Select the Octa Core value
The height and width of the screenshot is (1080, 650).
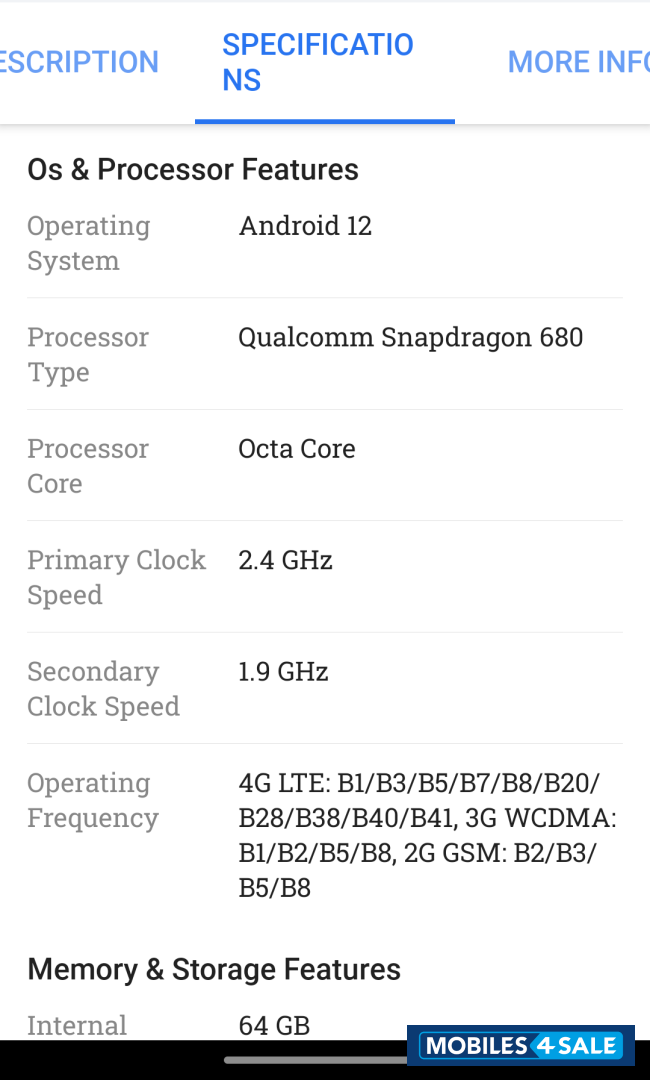click(296, 448)
